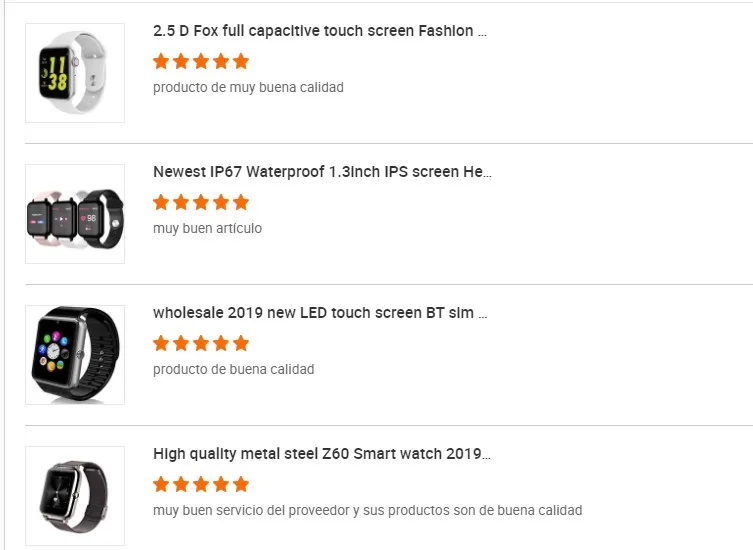Click first star of IP67 watch rating
The width and height of the screenshot is (753, 550).
pos(161,202)
